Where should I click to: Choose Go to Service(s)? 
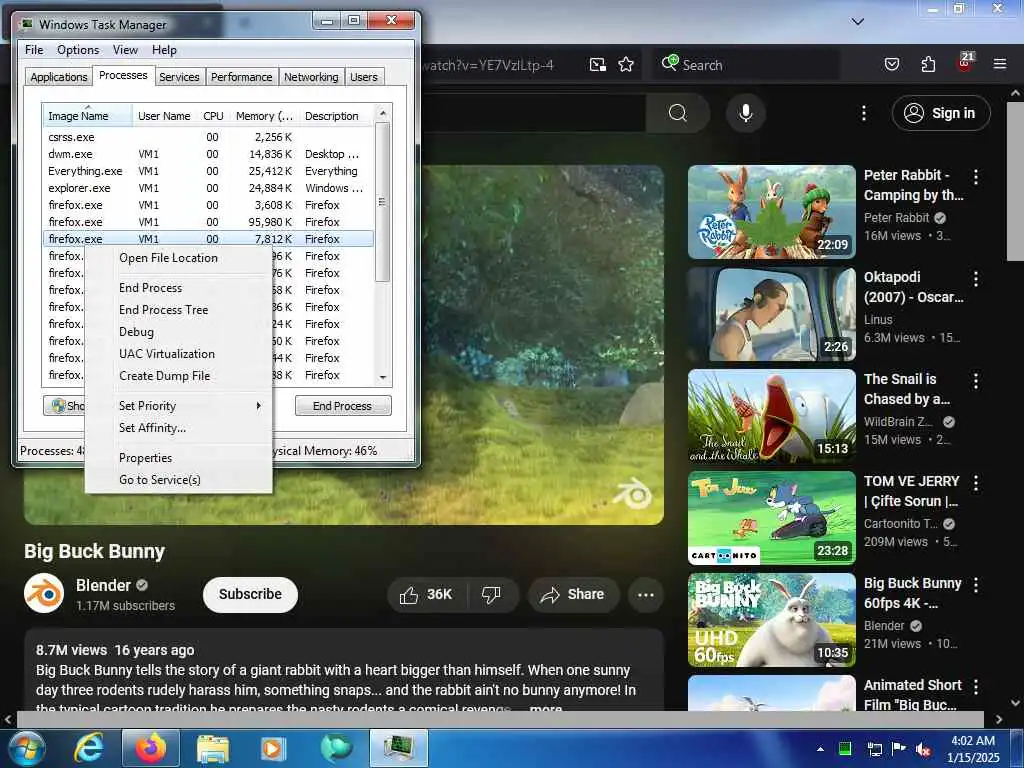tap(159, 480)
